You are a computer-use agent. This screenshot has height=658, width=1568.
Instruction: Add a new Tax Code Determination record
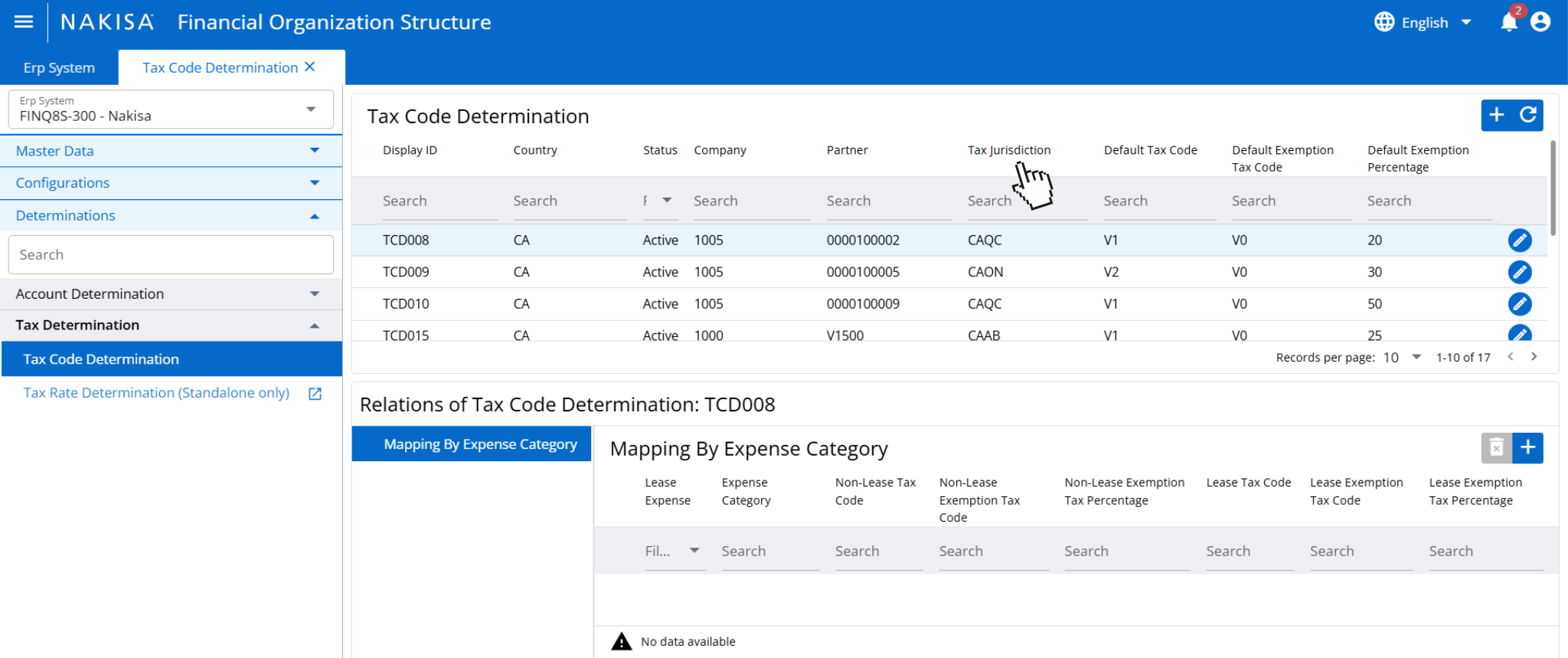click(1496, 115)
